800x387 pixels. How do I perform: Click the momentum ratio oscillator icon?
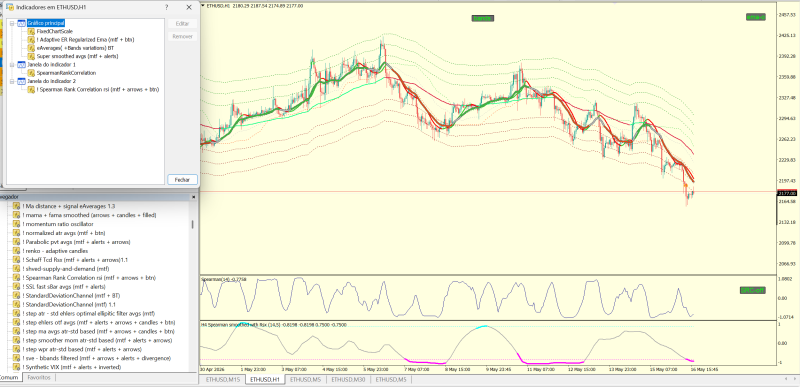tap(16, 224)
